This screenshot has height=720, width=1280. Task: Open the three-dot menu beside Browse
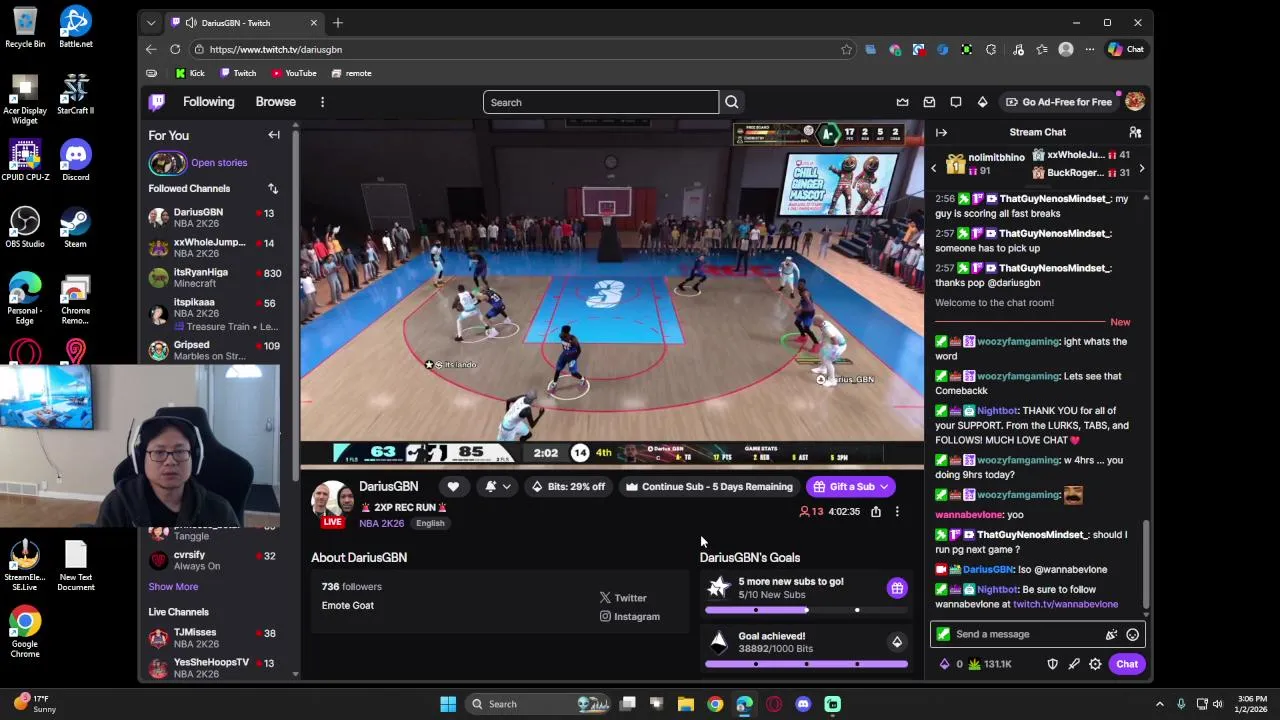(322, 102)
